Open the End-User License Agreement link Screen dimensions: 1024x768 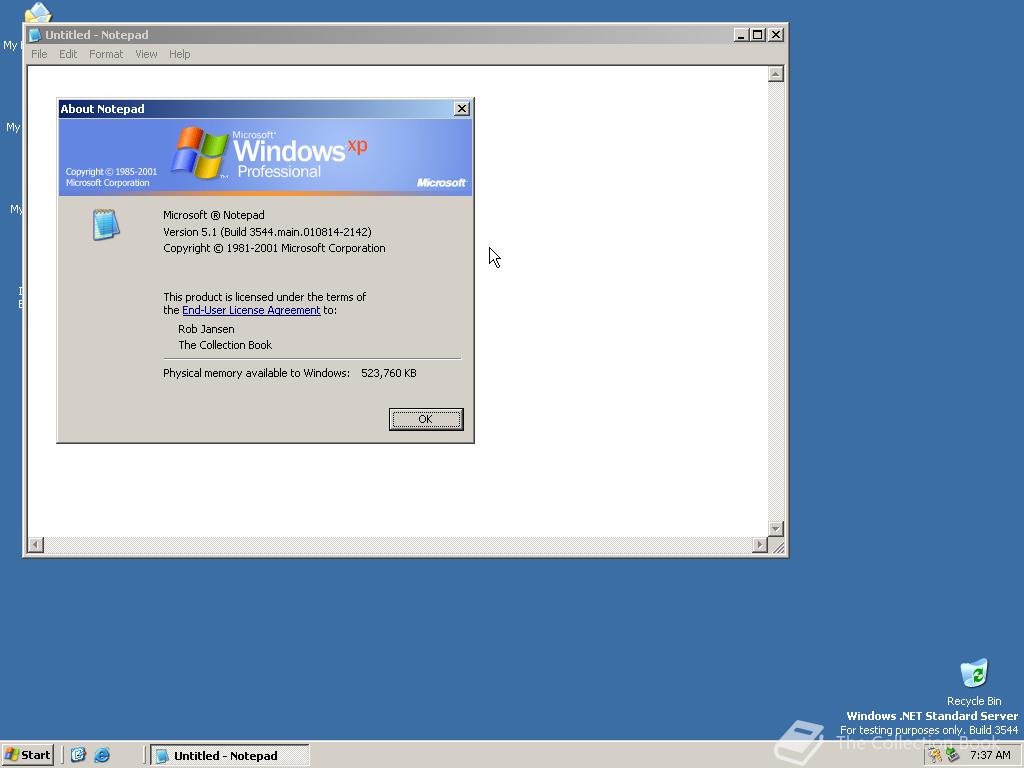[251, 310]
